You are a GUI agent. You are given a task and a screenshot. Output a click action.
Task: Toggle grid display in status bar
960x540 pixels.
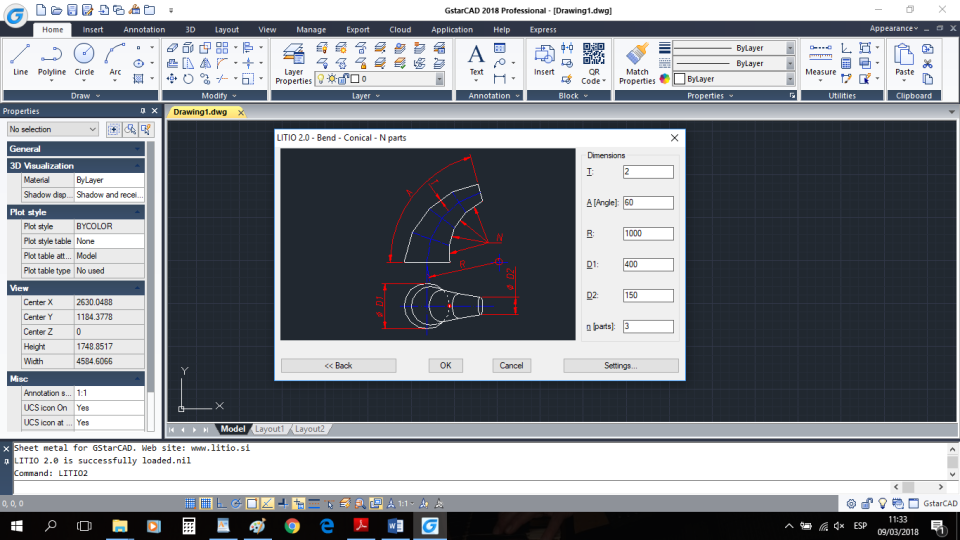[206, 504]
